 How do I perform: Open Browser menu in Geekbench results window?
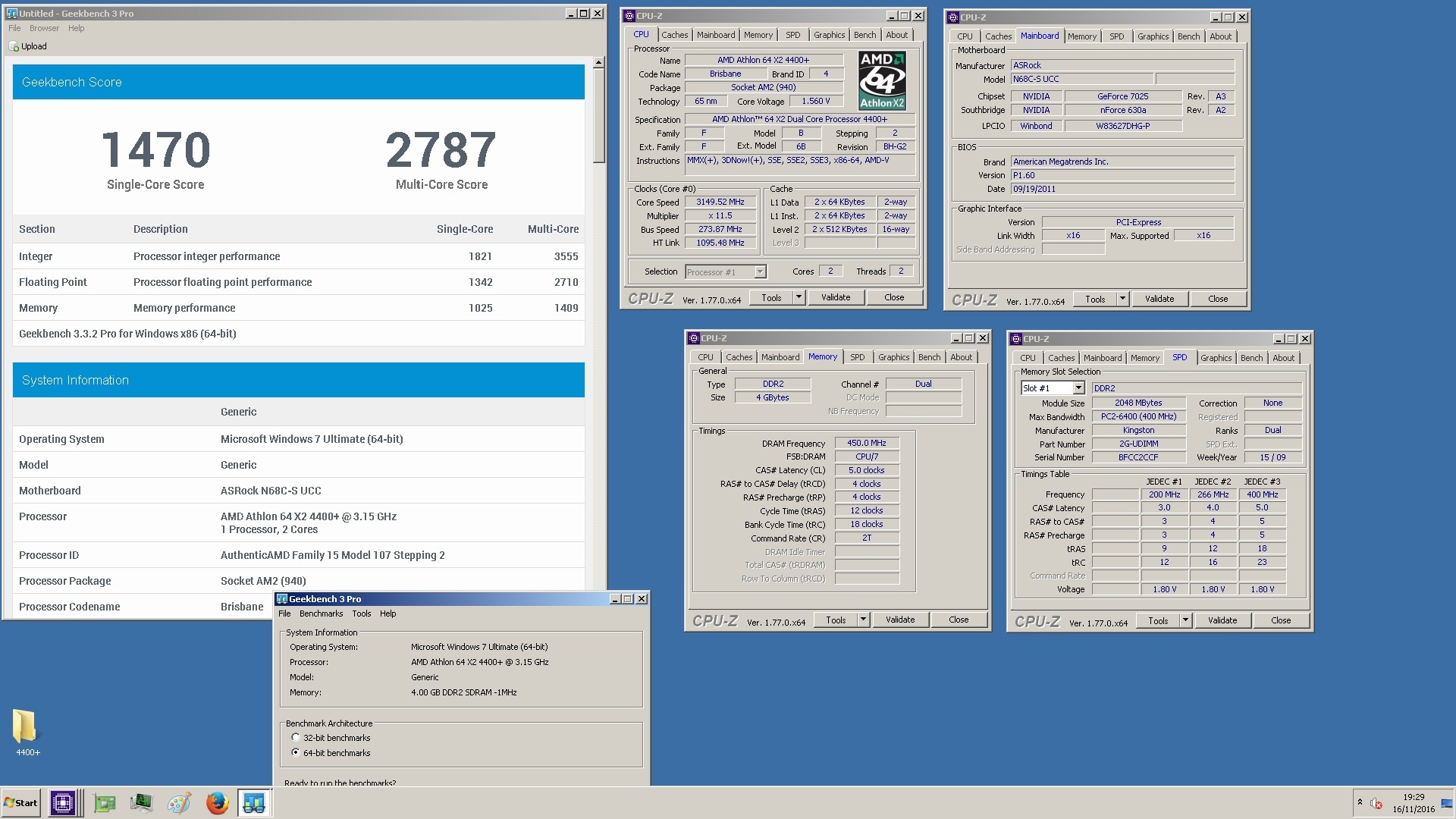coord(44,28)
